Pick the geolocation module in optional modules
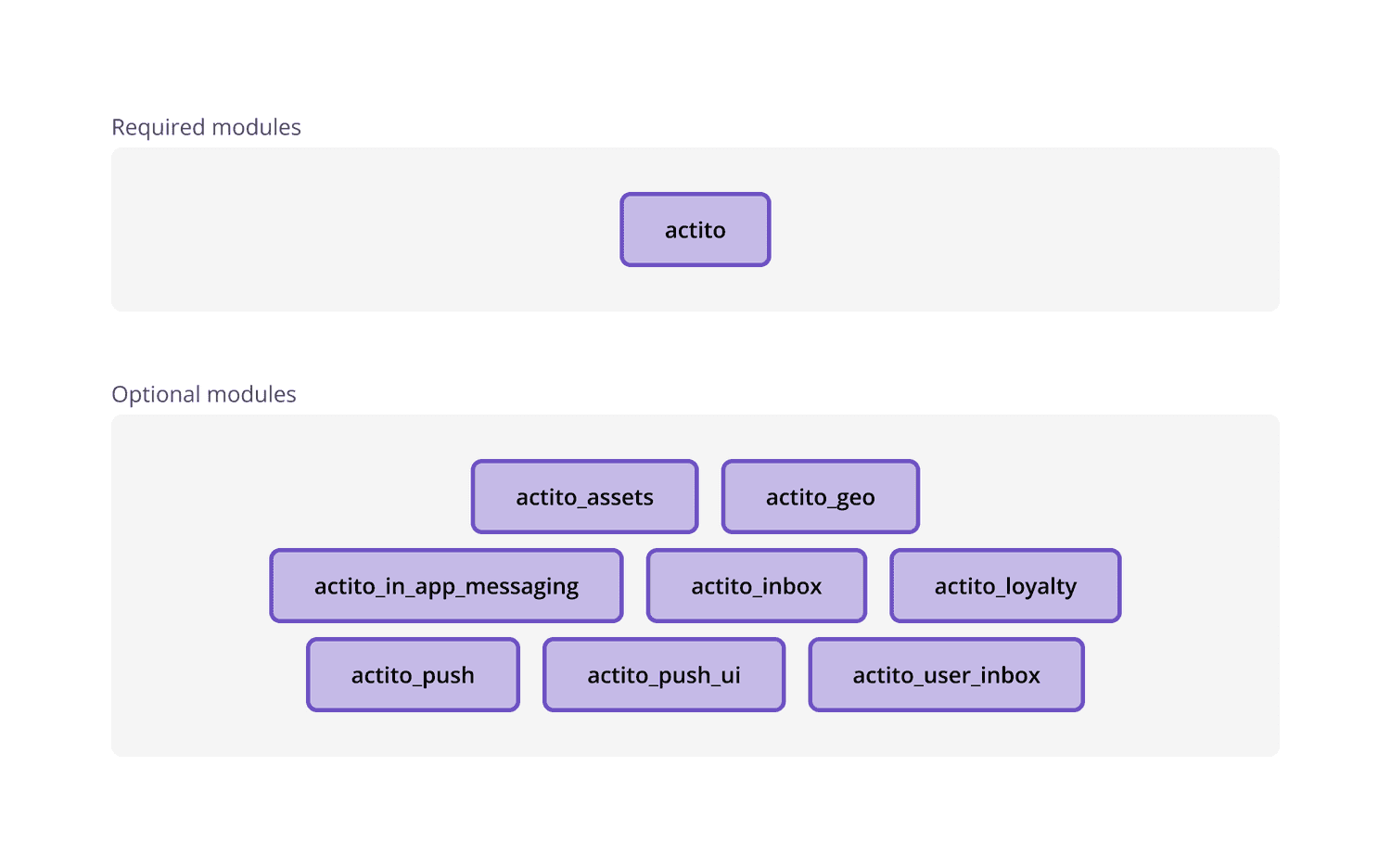 [x=820, y=497]
